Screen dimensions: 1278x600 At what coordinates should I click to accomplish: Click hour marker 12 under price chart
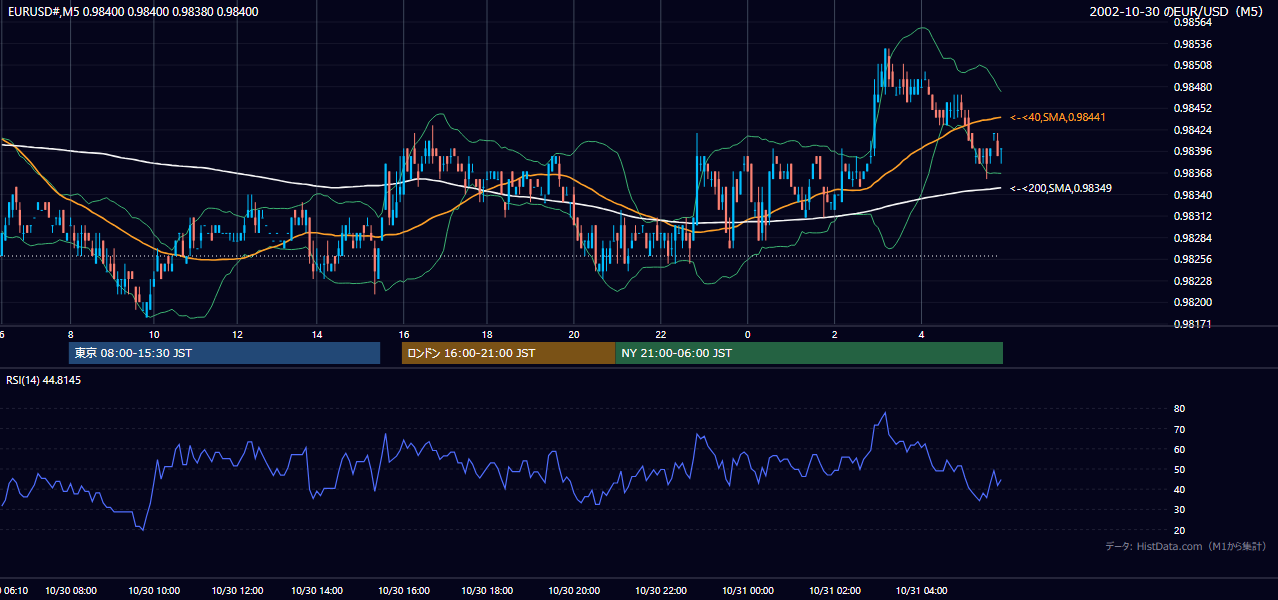(237, 334)
